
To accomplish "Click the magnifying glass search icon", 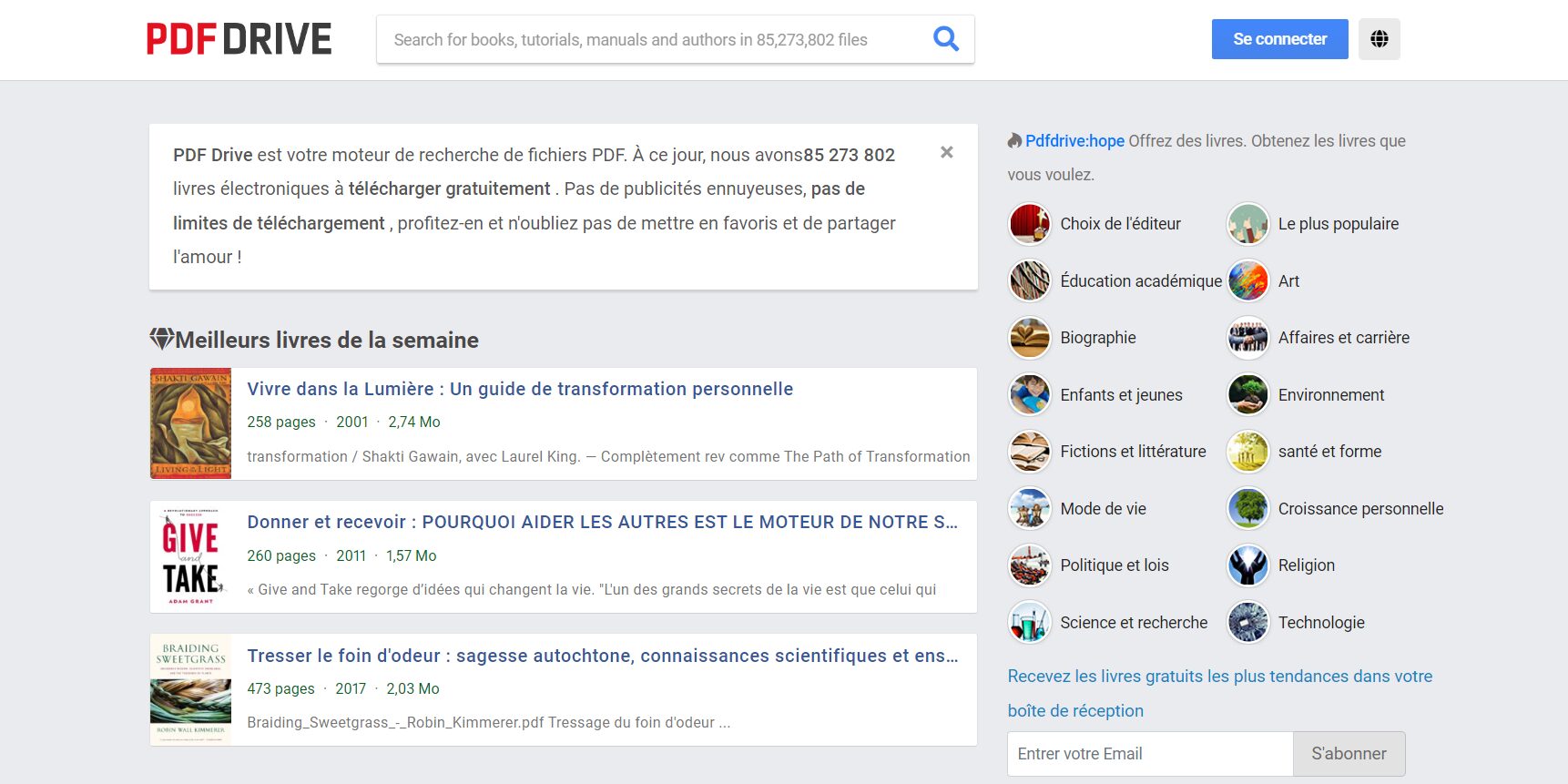I will (946, 39).
